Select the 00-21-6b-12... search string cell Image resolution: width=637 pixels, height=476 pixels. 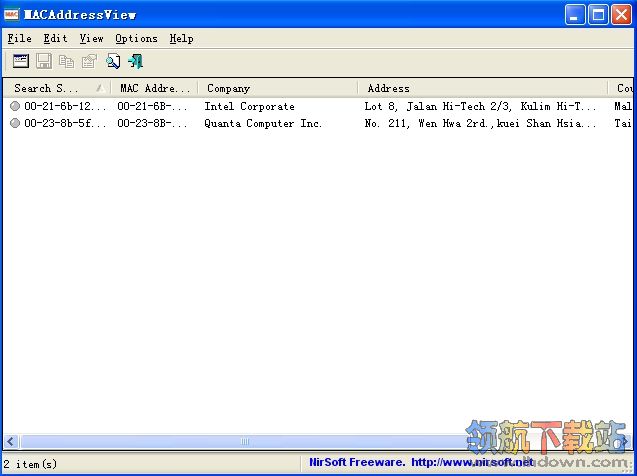[65, 106]
